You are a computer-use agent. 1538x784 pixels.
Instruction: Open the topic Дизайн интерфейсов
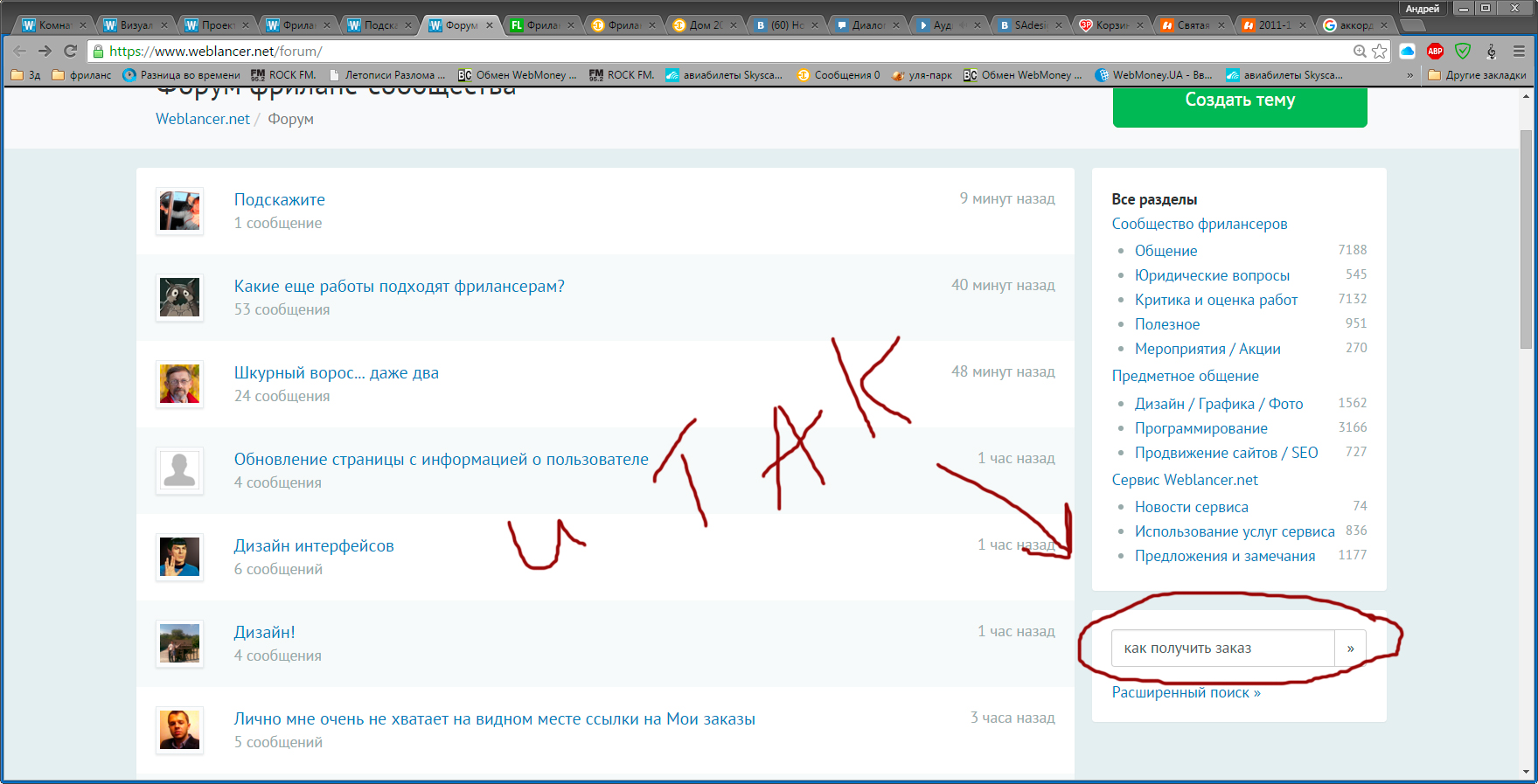[x=314, y=545]
